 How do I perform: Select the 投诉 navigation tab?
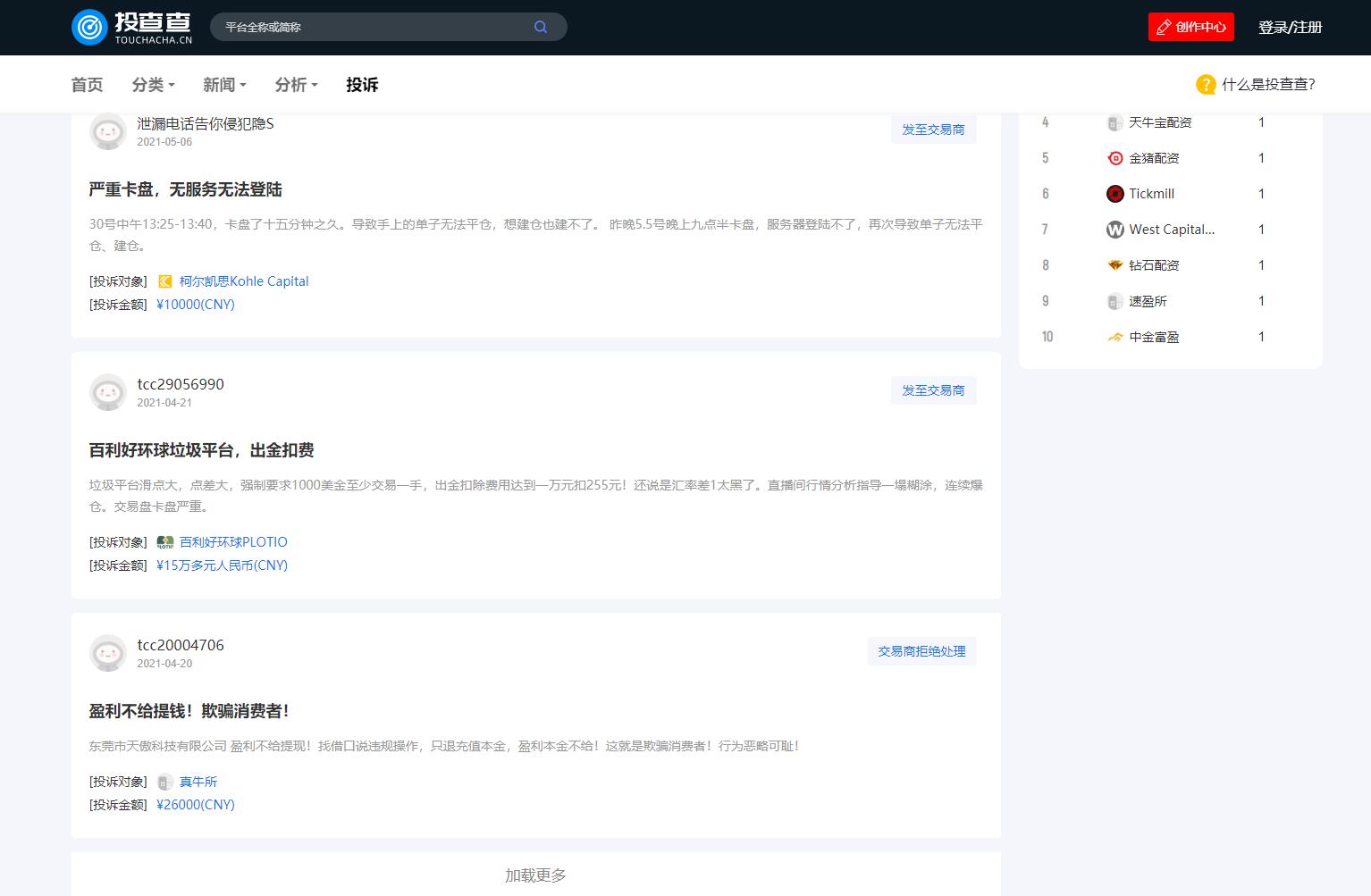[362, 85]
